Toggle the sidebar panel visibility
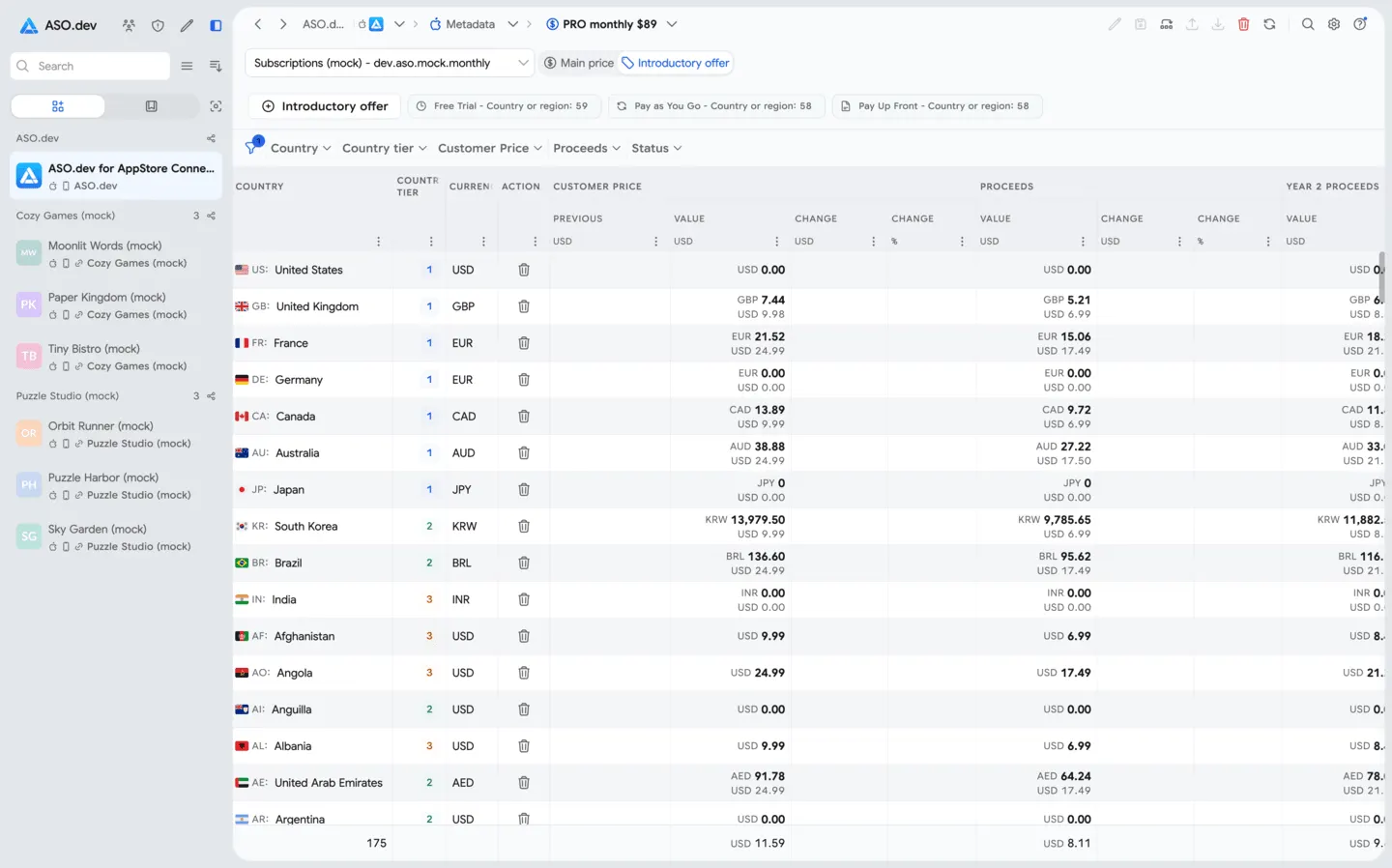Viewport: 1392px width, 868px height. pos(216,25)
